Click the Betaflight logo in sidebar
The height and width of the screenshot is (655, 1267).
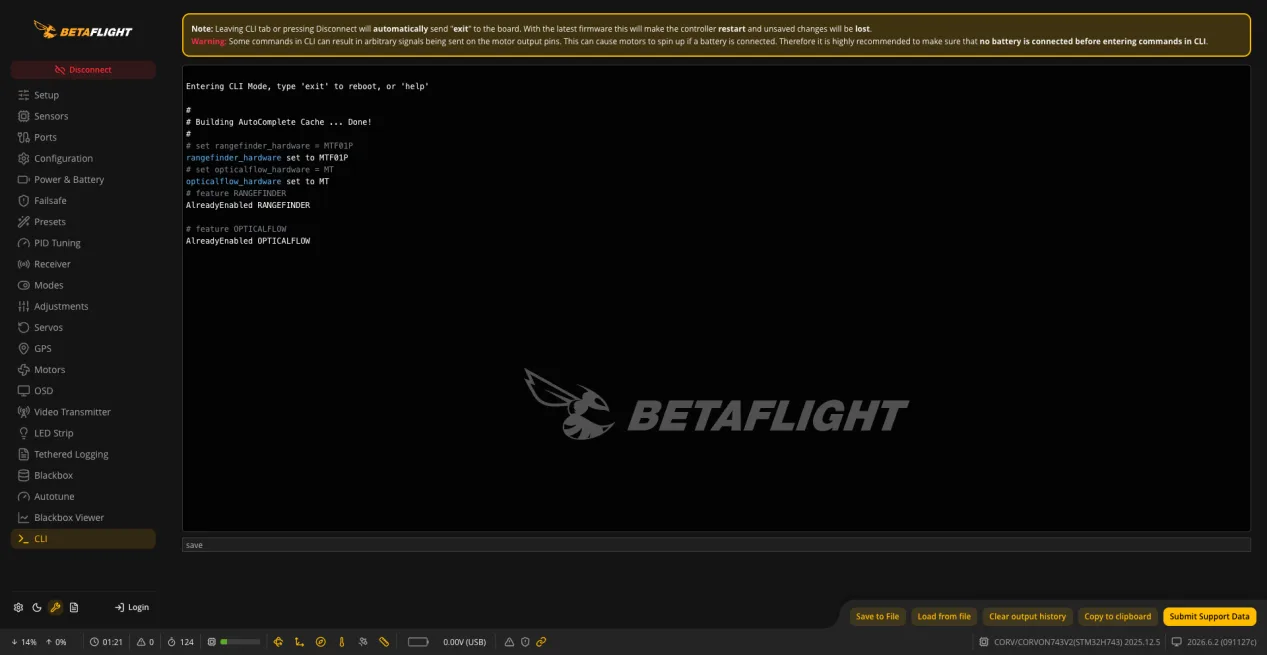83,30
